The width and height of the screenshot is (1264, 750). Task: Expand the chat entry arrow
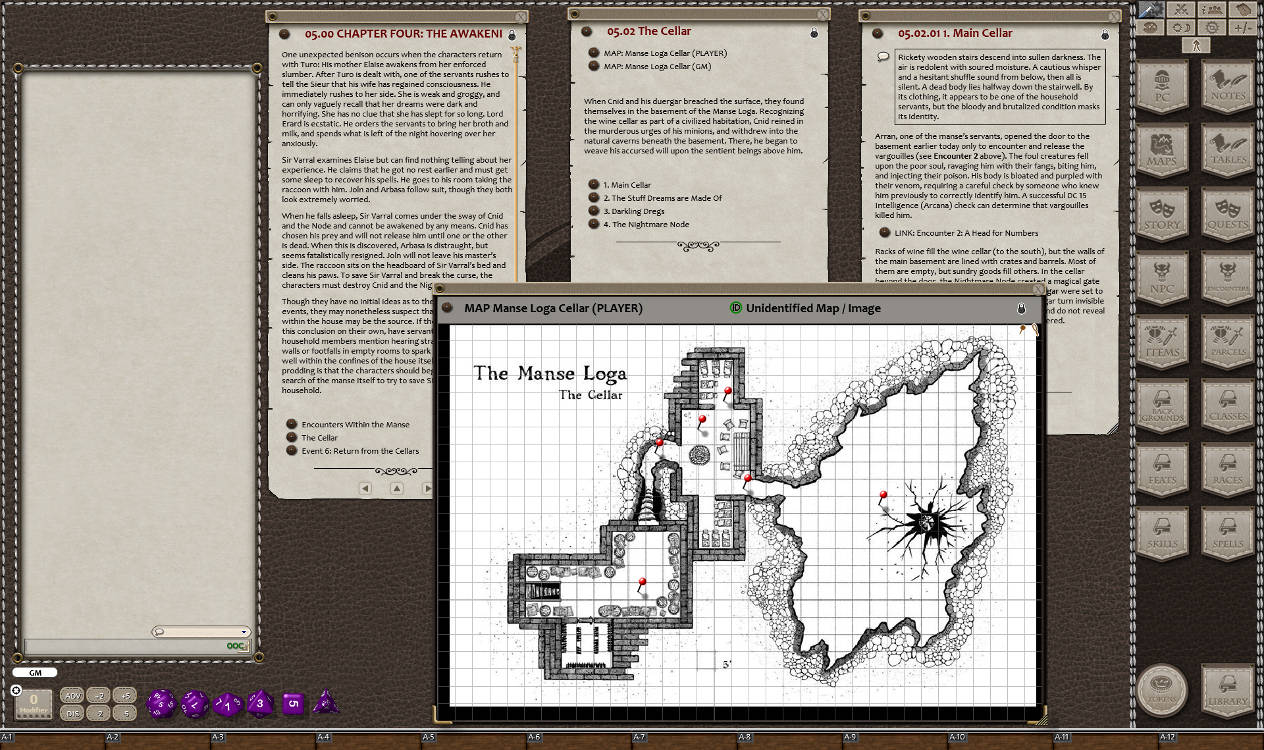coord(243,631)
